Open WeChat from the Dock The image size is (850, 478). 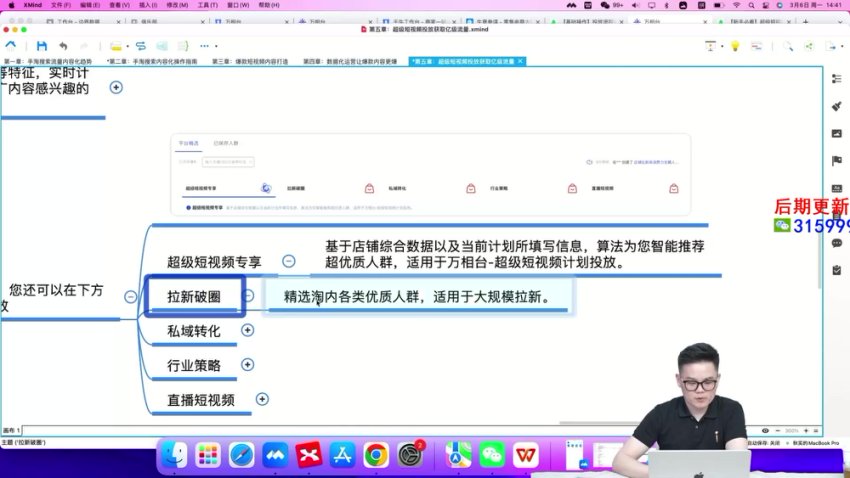click(x=491, y=455)
